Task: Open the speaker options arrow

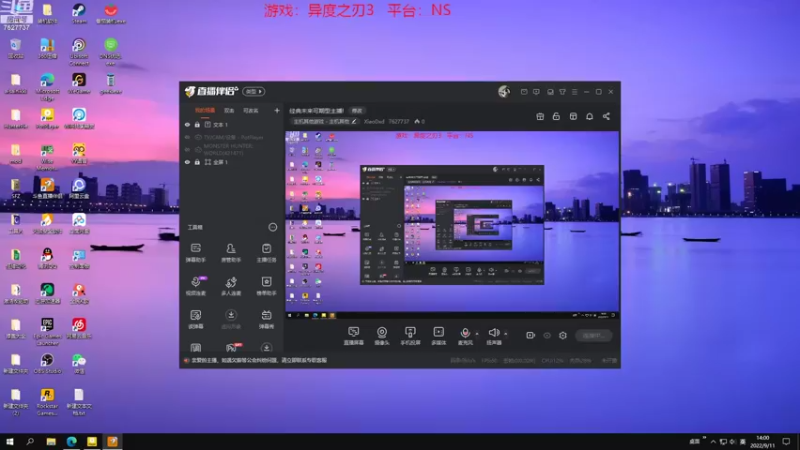Action: (x=506, y=334)
